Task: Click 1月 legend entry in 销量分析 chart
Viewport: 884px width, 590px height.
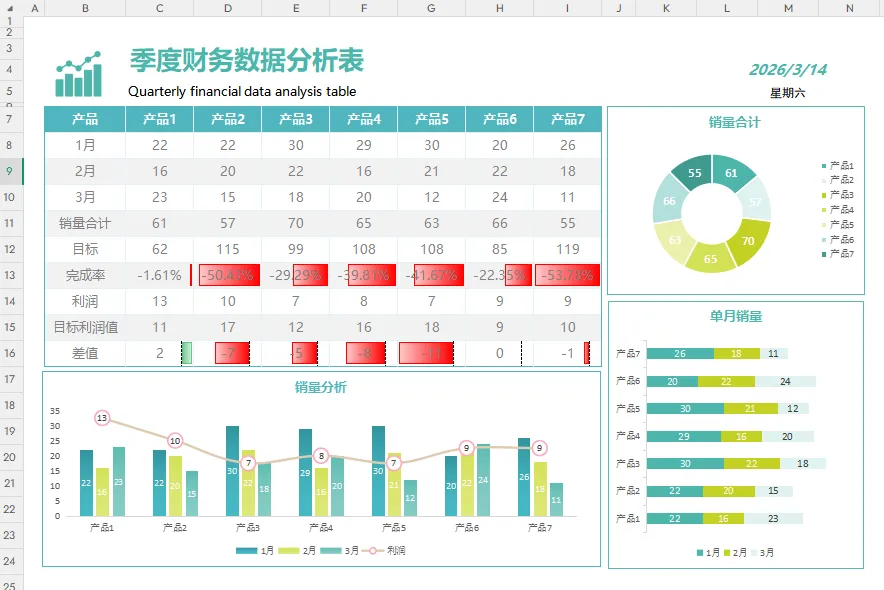Action: (255, 551)
